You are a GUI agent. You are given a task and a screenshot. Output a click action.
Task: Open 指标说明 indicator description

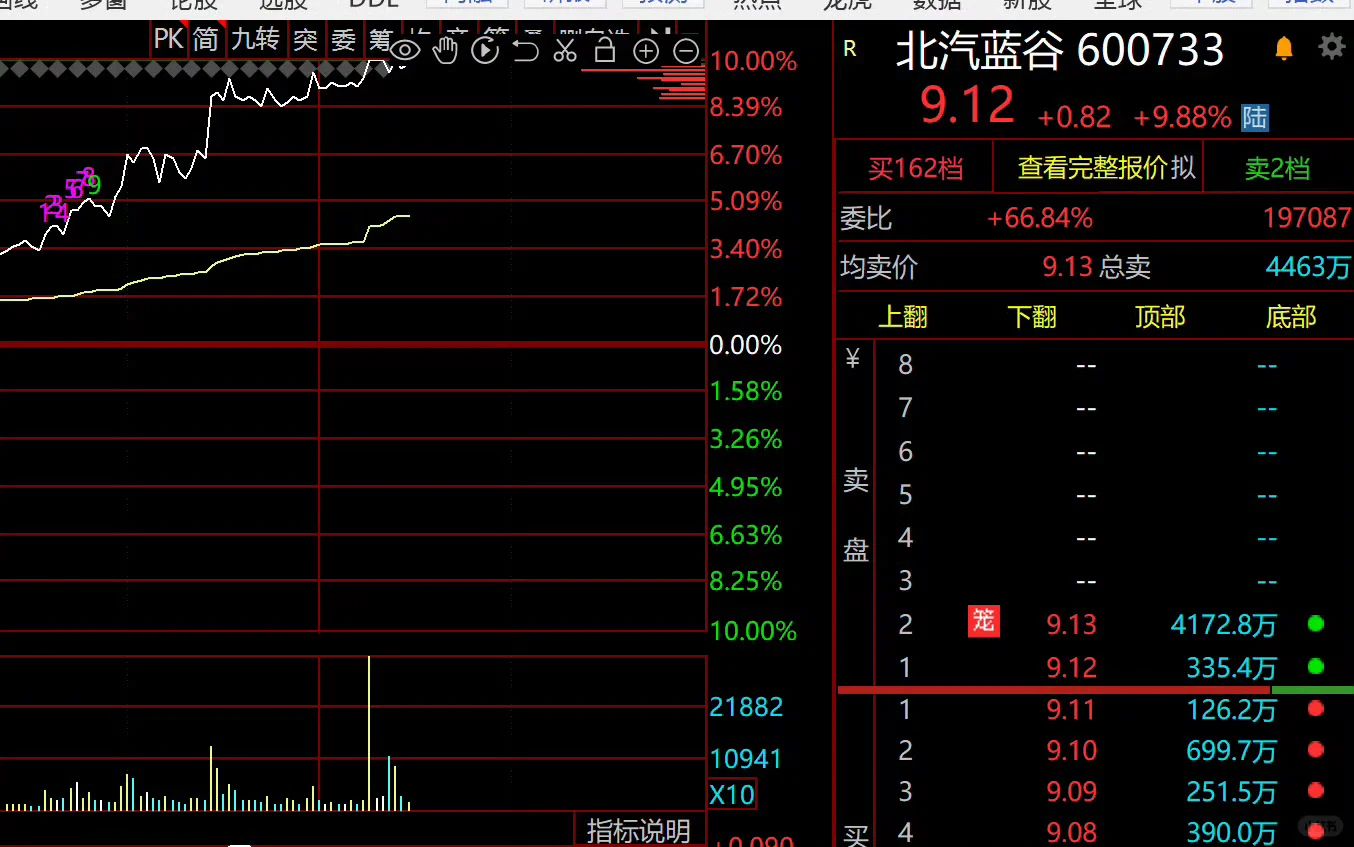click(639, 831)
